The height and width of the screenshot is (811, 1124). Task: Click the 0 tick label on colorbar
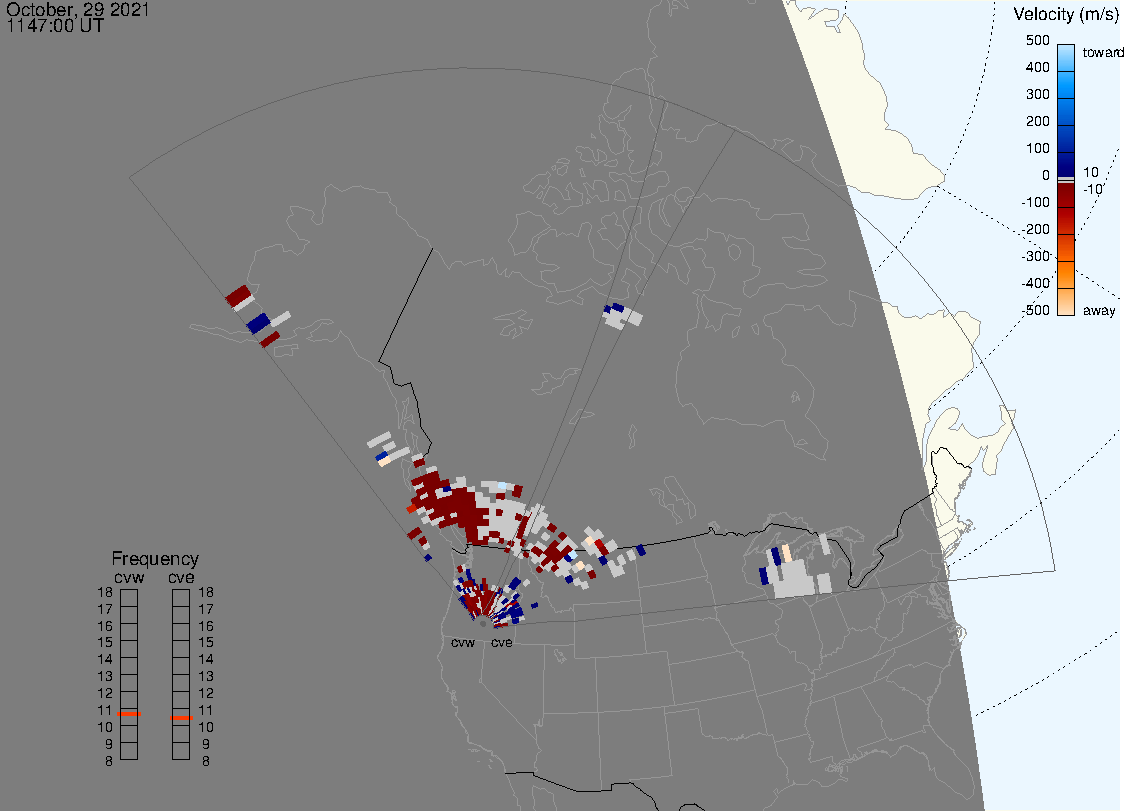coord(1046,176)
